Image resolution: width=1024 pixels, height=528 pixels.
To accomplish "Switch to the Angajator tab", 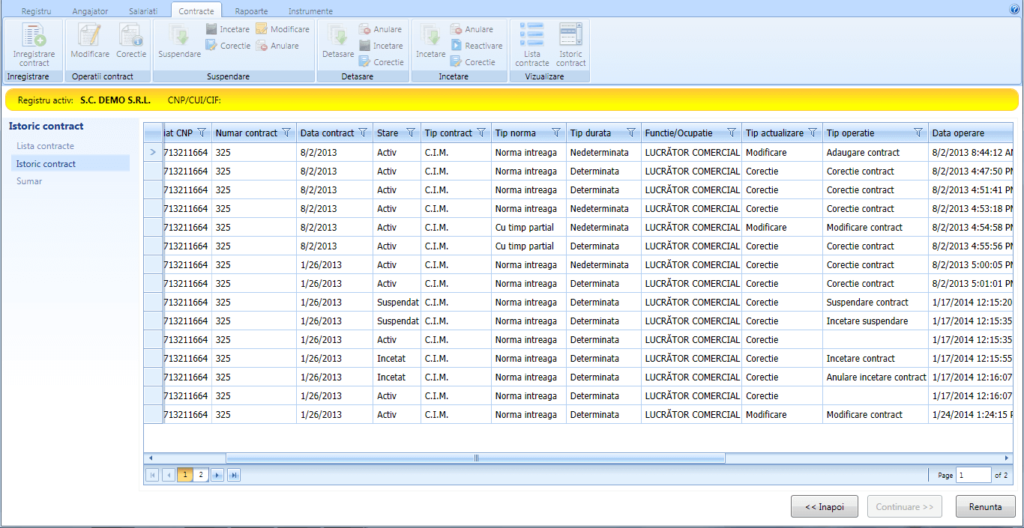I will [x=90, y=11].
